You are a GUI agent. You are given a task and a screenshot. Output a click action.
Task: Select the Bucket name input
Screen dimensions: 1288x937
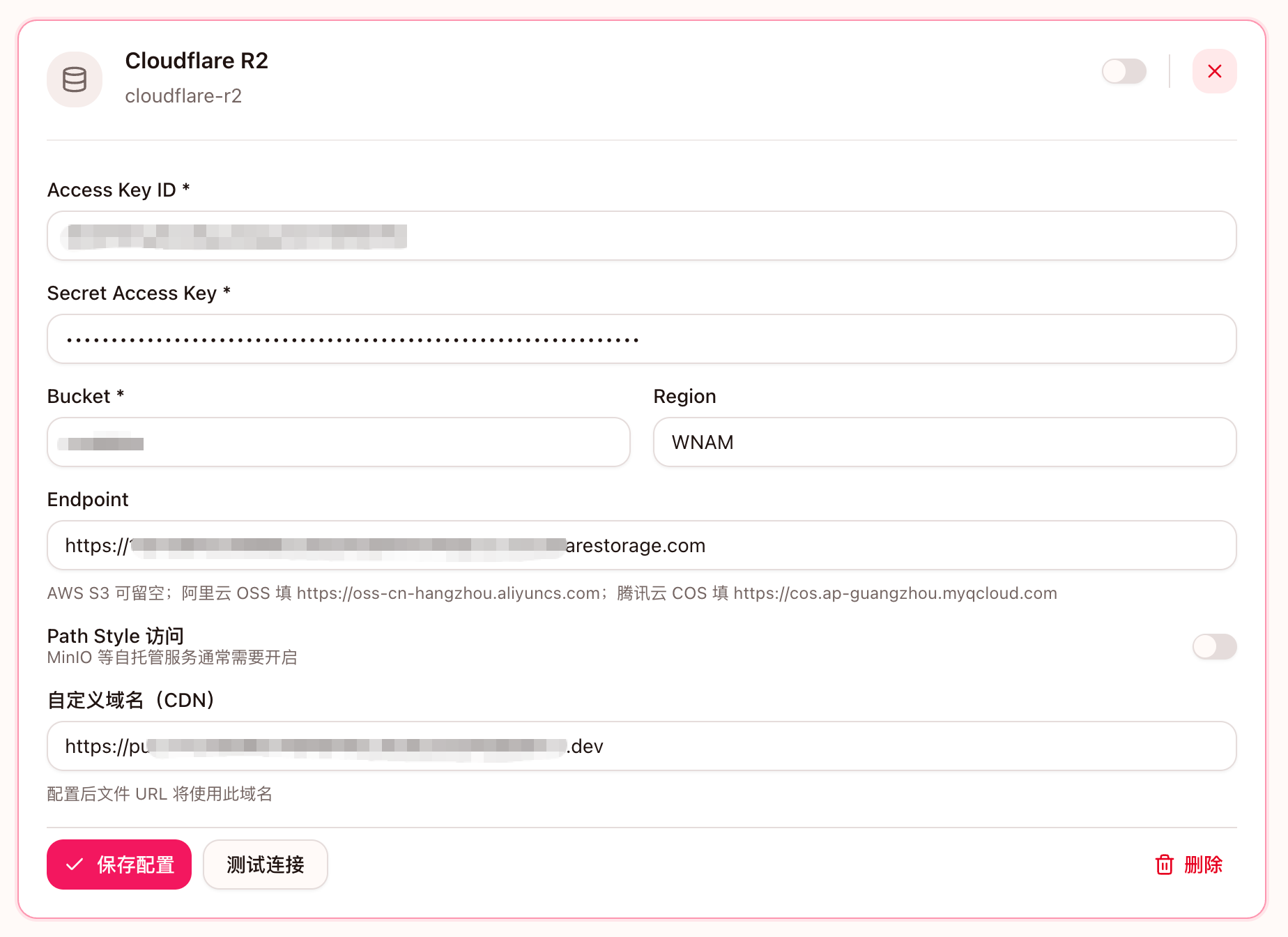pyautogui.click(x=339, y=443)
